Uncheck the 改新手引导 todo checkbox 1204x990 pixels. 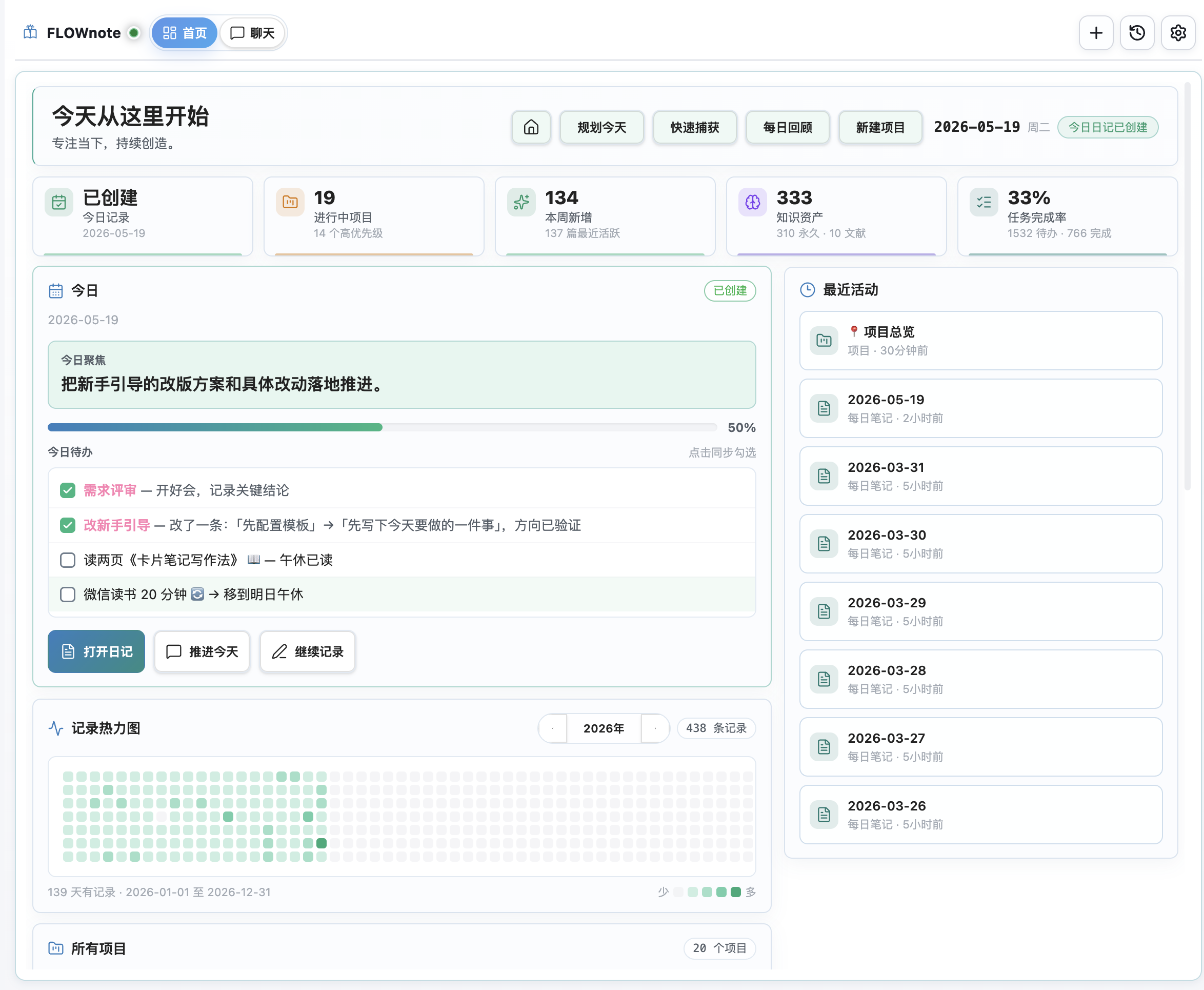point(67,525)
